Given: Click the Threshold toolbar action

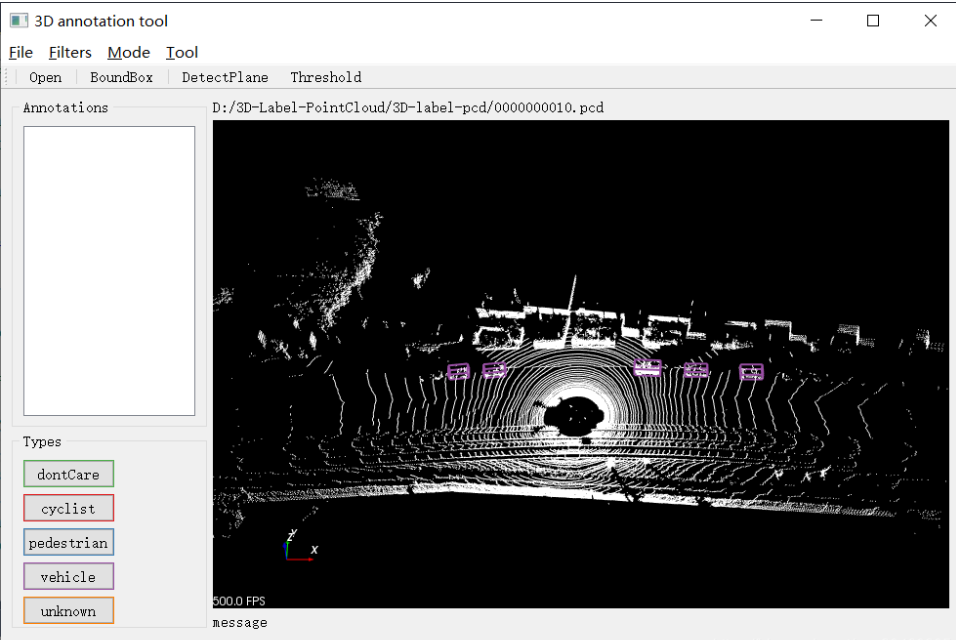Looking at the screenshot, I should tap(326, 77).
